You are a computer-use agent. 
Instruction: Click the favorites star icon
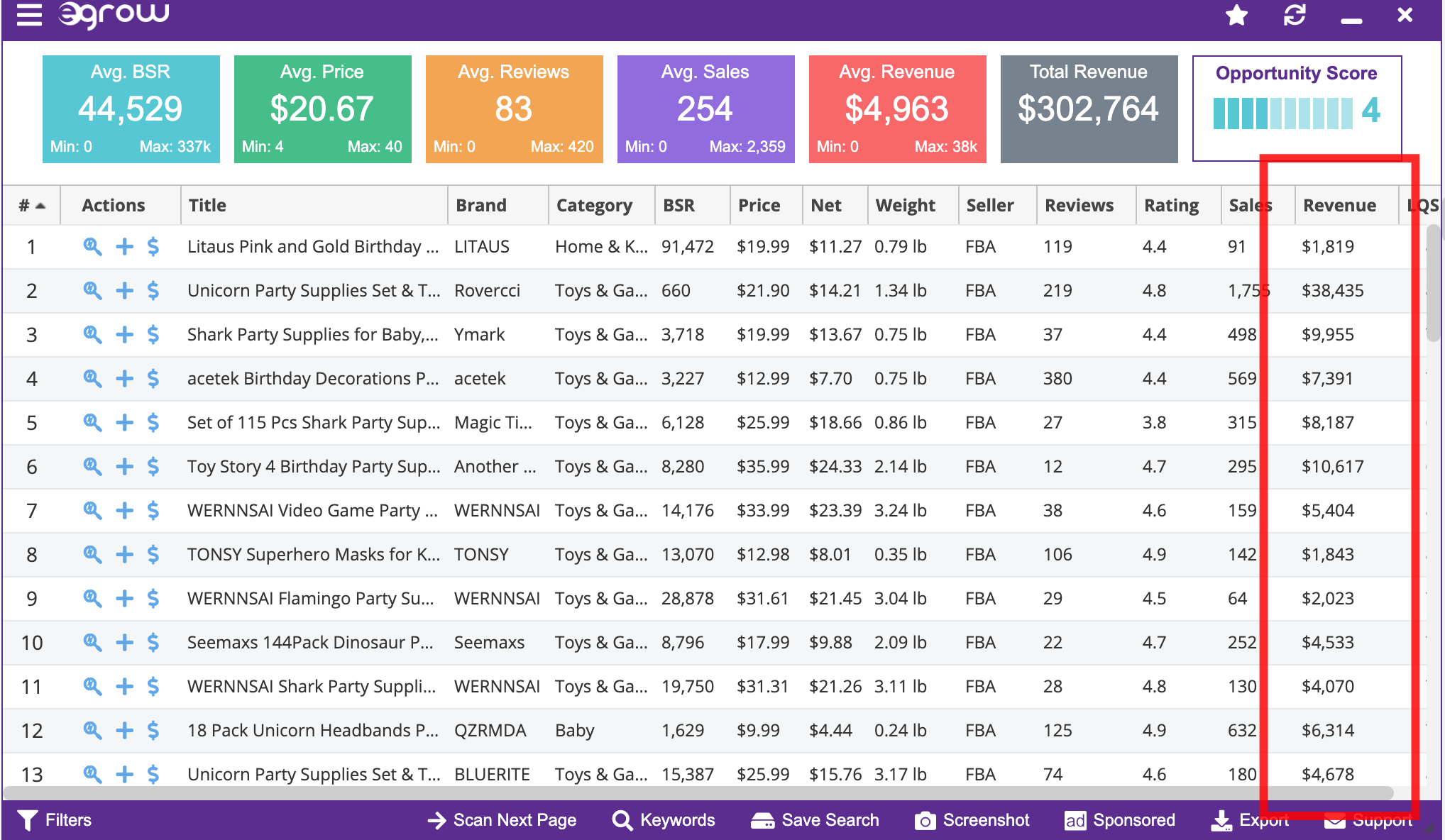point(1236,15)
